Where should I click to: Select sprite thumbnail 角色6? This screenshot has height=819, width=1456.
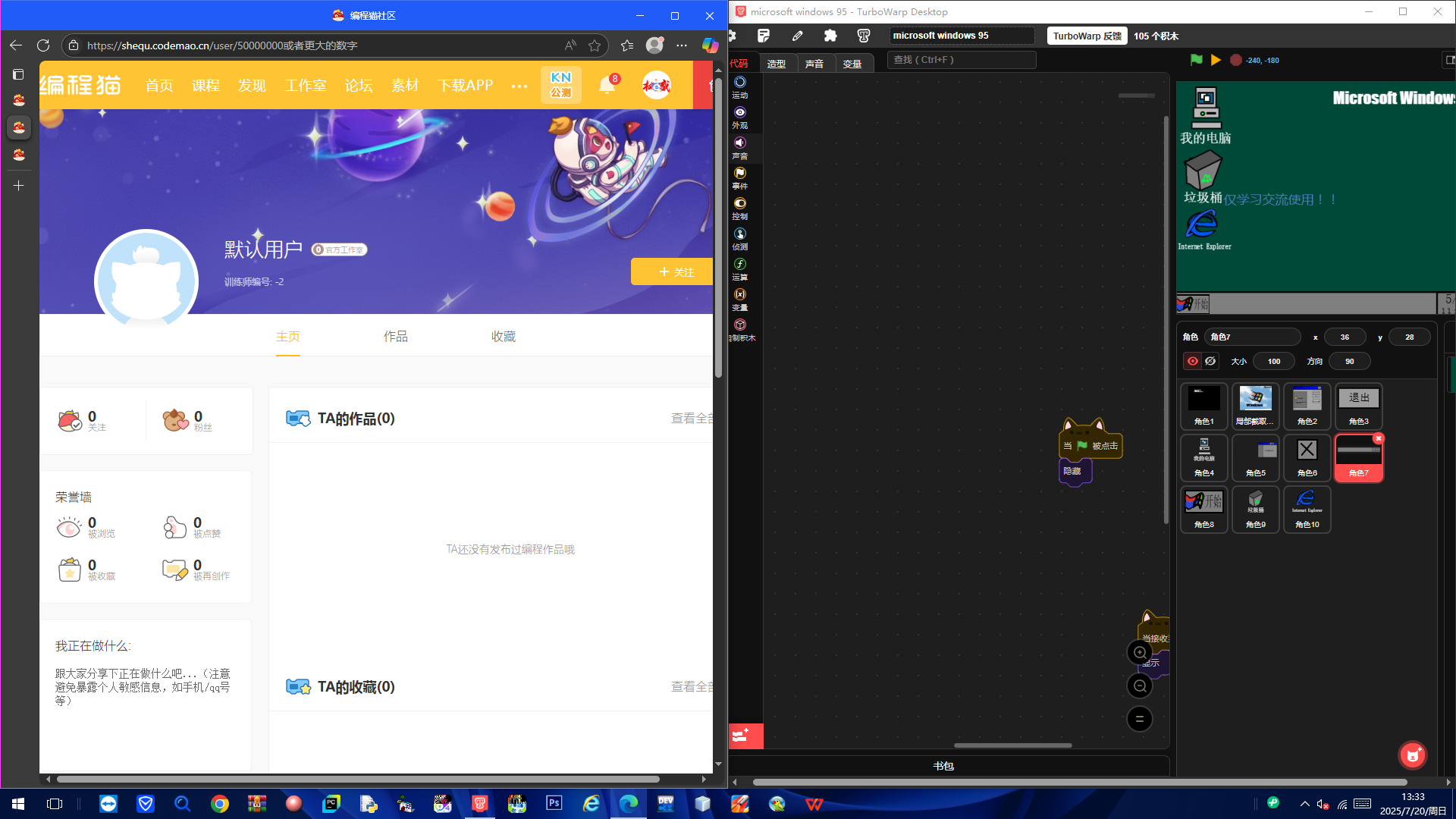point(1307,457)
